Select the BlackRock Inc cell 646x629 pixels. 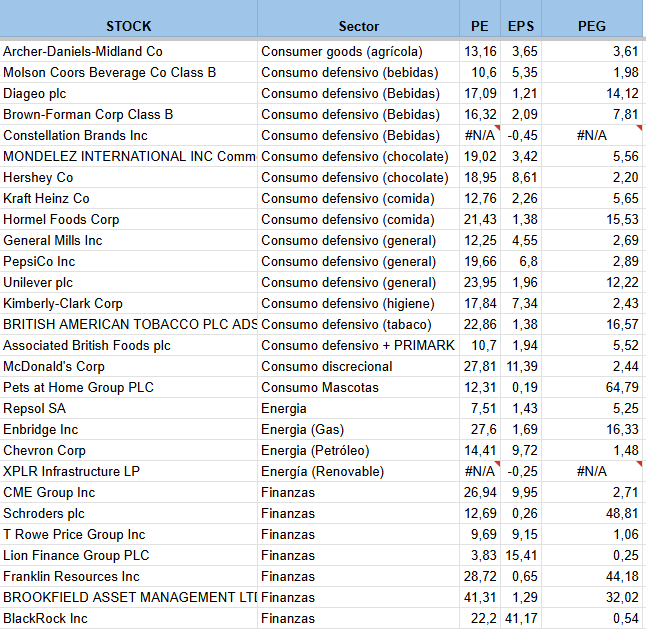[x=129, y=619]
